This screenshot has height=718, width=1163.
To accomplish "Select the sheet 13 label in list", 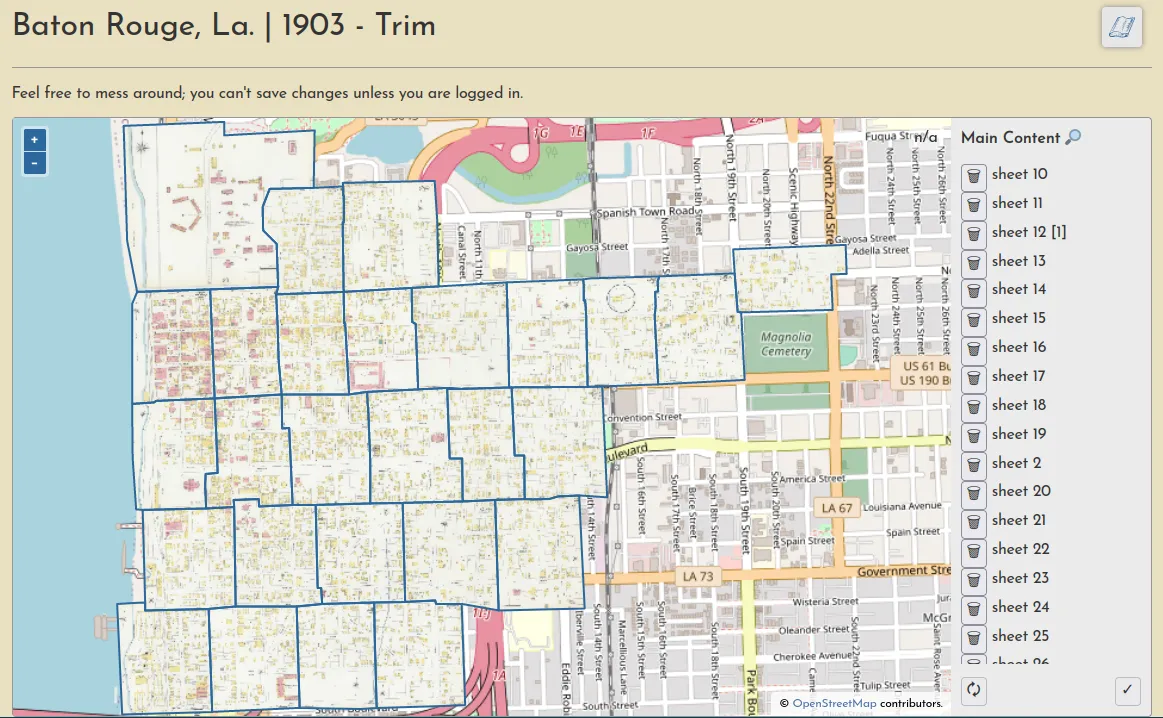I will click(x=1018, y=261).
